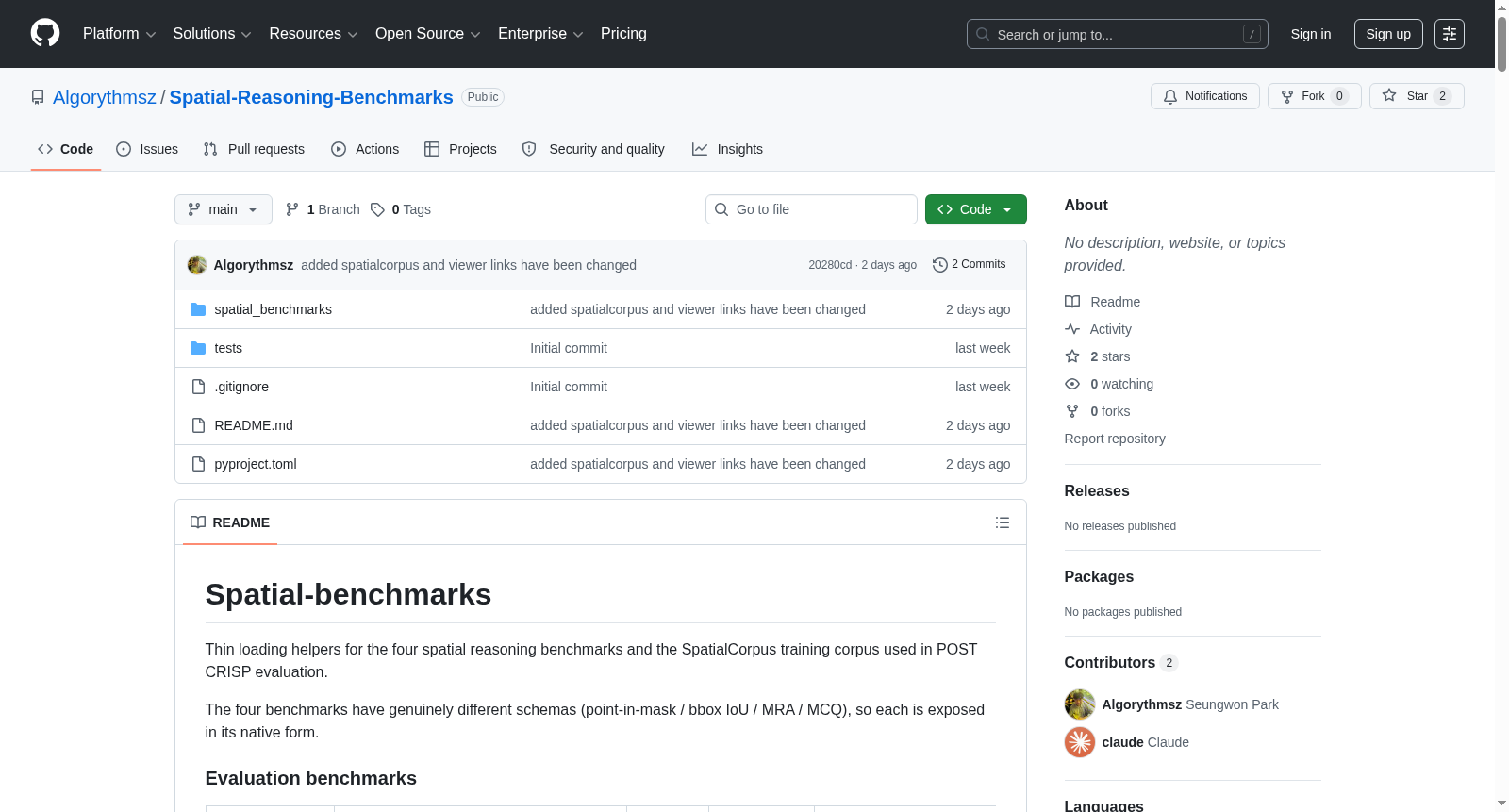This screenshot has height=812, width=1509.
Task: Expand the Open Source menu
Action: pos(428,34)
